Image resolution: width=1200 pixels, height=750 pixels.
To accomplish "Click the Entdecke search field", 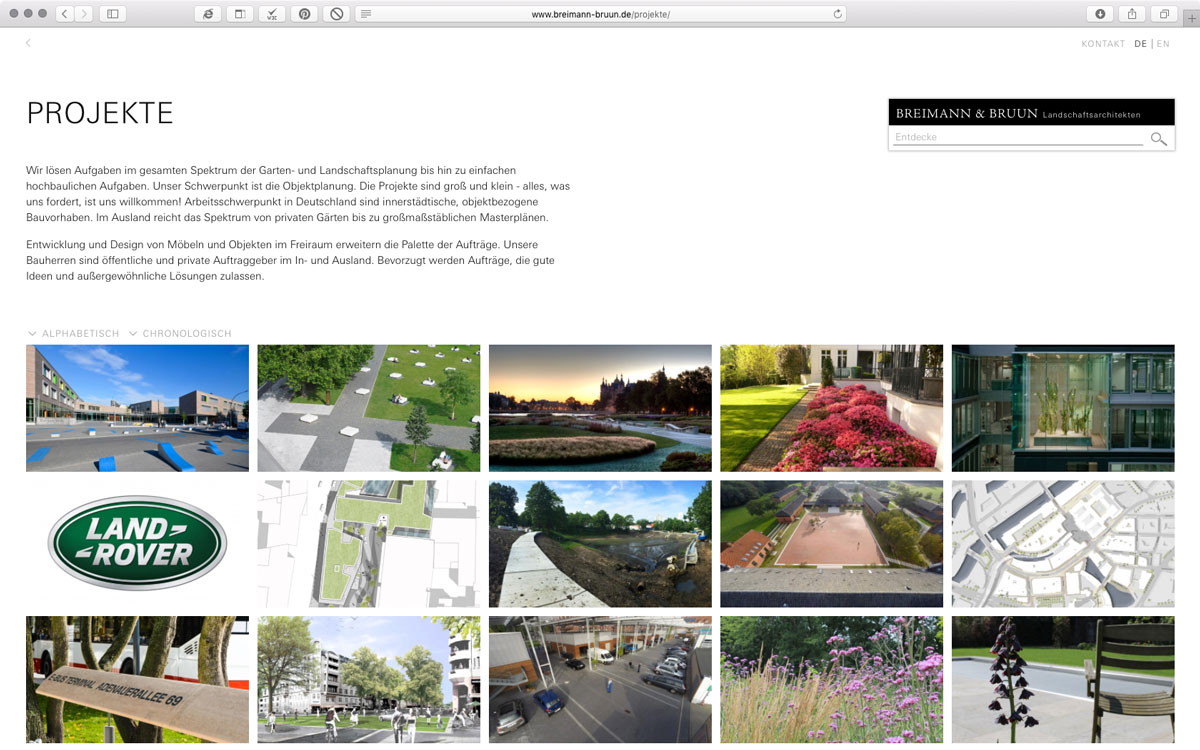I will [x=1018, y=138].
